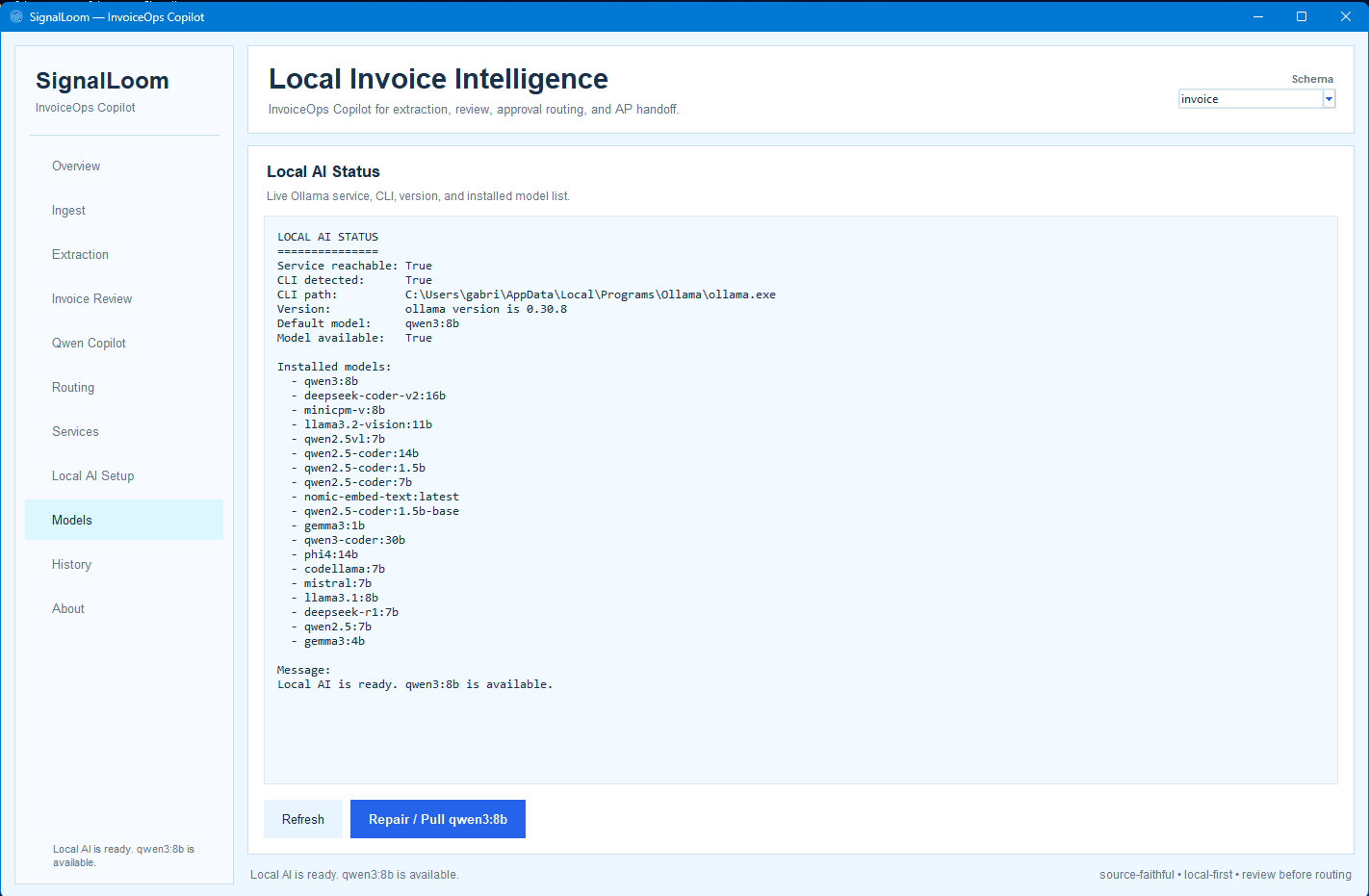Click 'llama3.2-vision:11b' model entry
1369x896 pixels.
pyautogui.click(x=368, y=424)
